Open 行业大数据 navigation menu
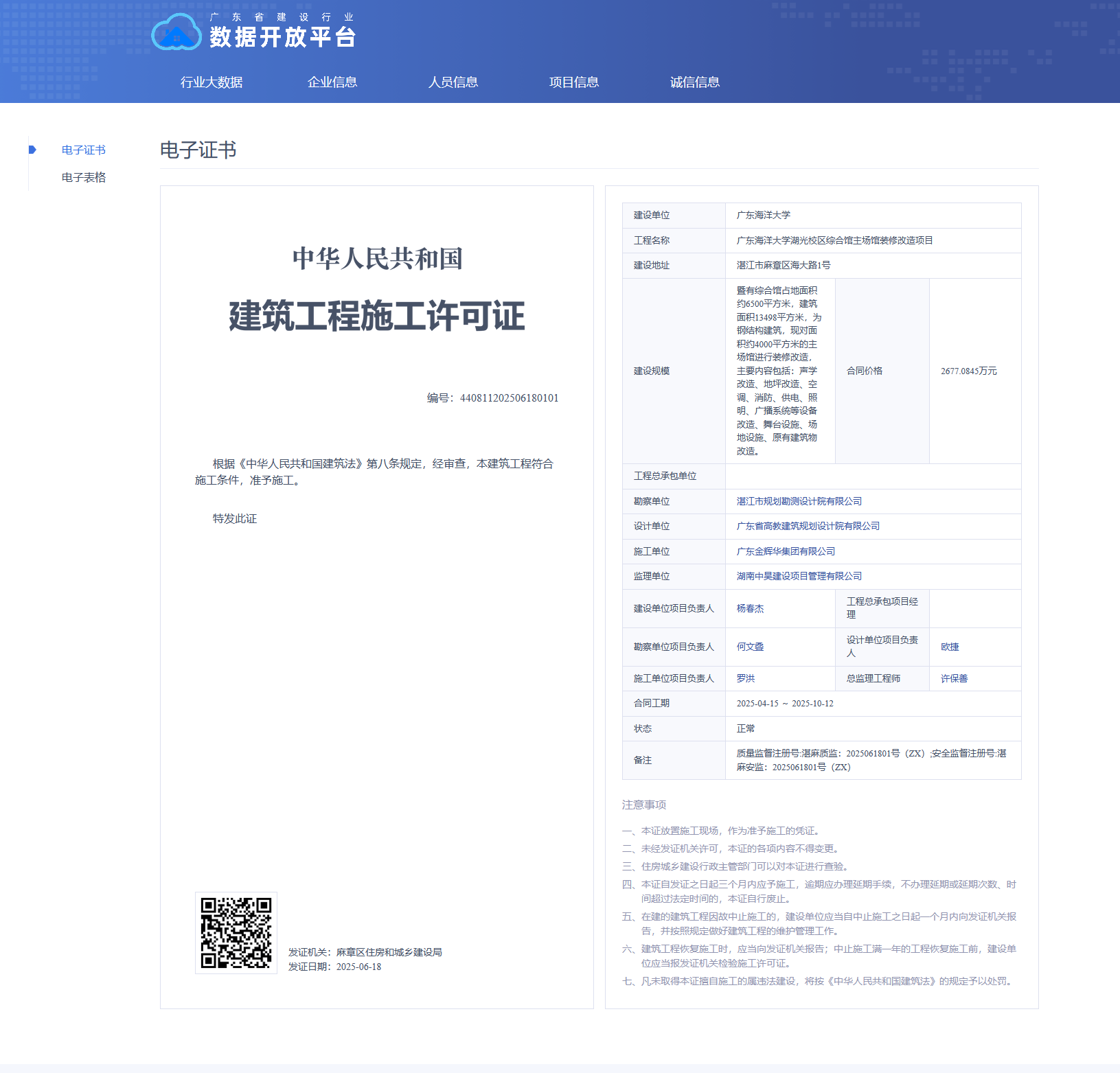 [212, 82]
